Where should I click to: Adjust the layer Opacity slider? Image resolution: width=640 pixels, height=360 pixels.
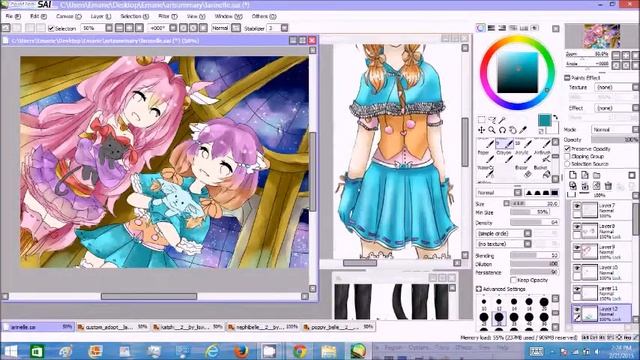[615, 140]
